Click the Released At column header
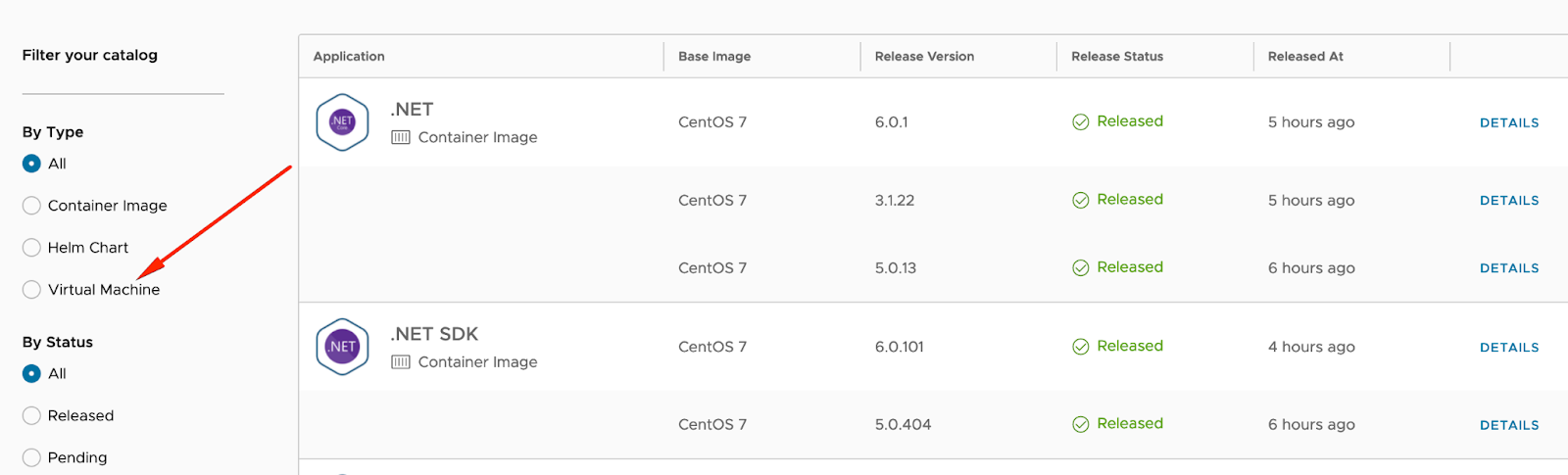 pyautogui.click(x=1305, y=57)
